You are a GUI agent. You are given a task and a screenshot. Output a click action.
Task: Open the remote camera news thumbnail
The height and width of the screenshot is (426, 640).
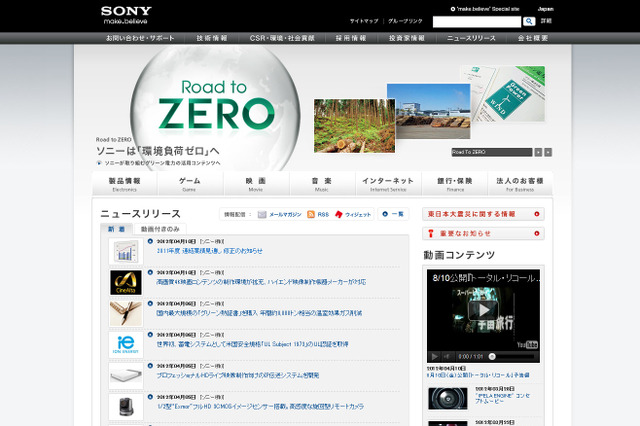pyautogui.click(x=126, y=407)
